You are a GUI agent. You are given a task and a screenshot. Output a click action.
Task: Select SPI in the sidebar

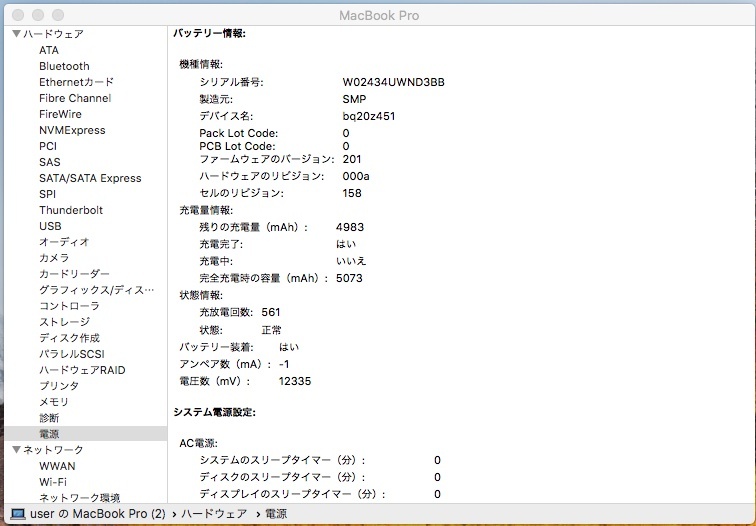(x=47, y=194)
